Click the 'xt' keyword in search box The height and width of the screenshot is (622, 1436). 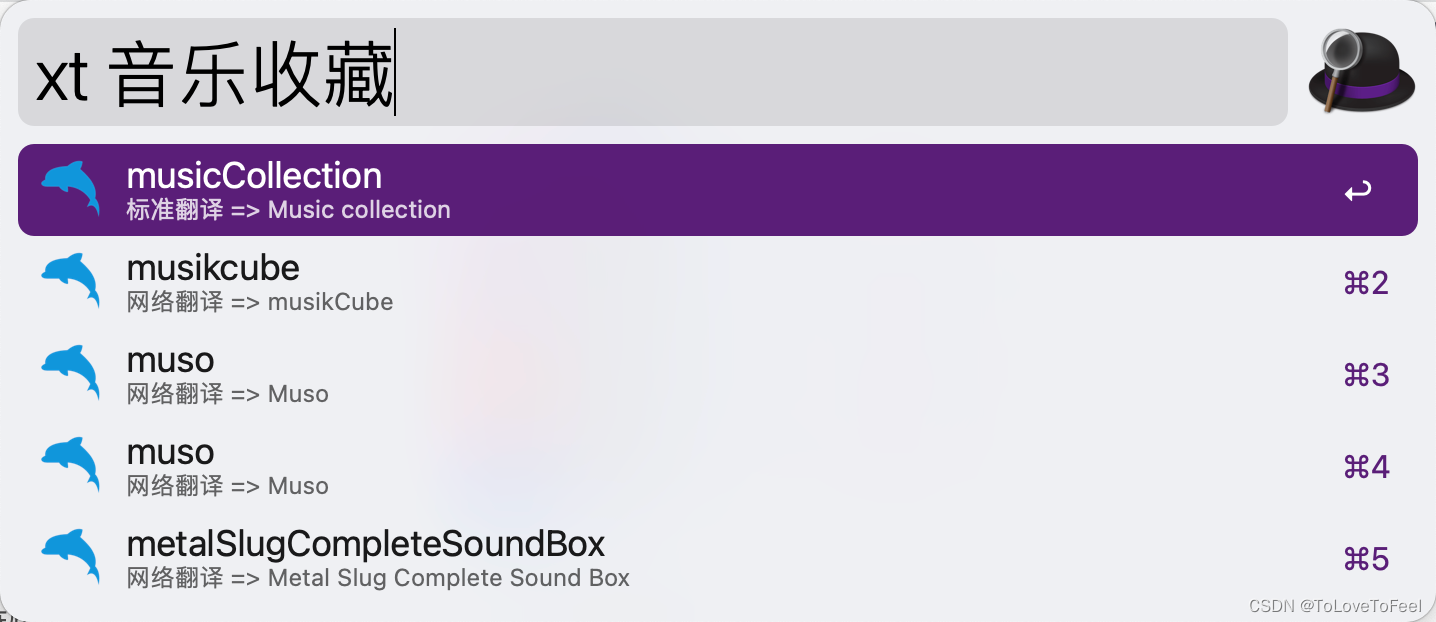[x=63, y=78]
